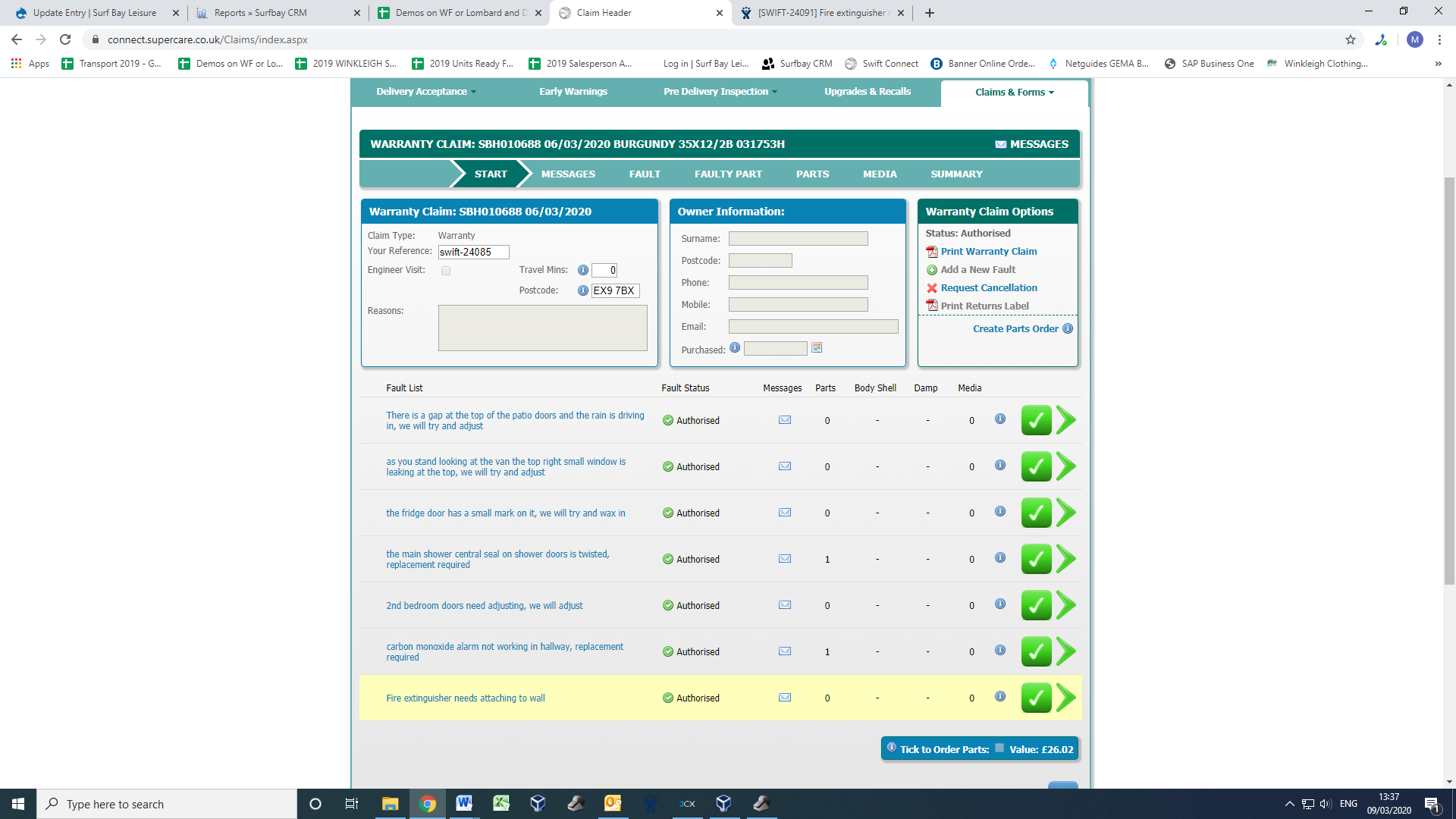
Task: Go to the SUMMARY step tab
Action: pyautogui.click(x=956, y=174)
